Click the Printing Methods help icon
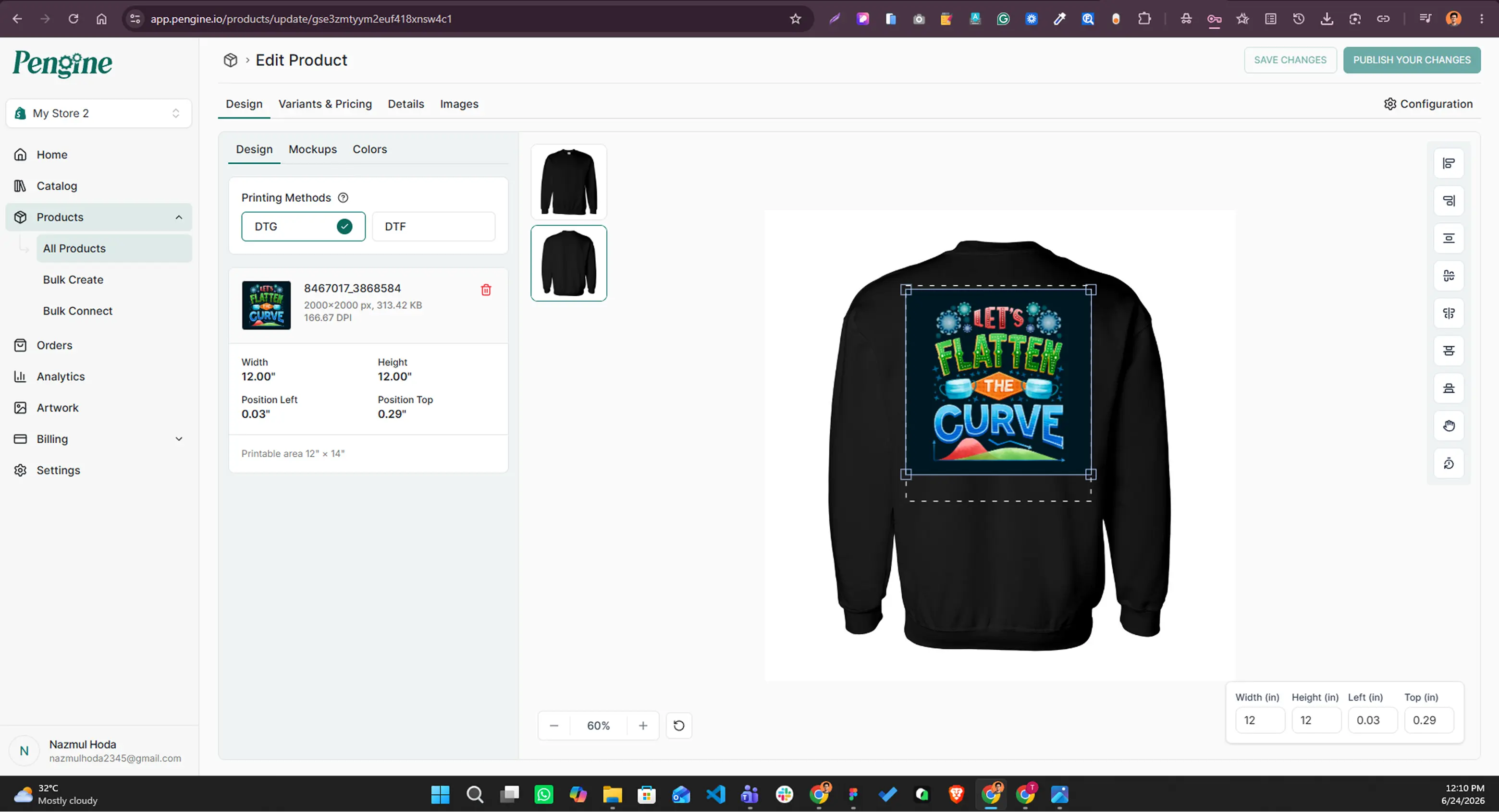Screen dimensions: 1499x812 tap(344, 198)
